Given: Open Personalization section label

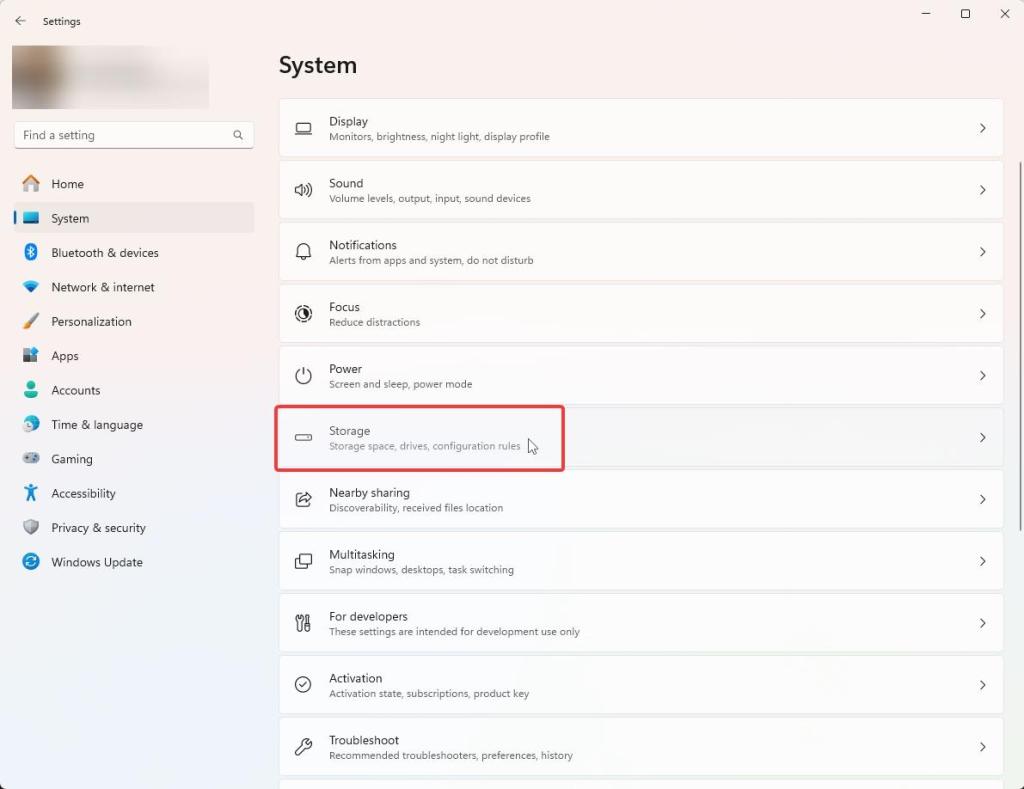Looking at the screenshot, I should click(x=91, y=321).
